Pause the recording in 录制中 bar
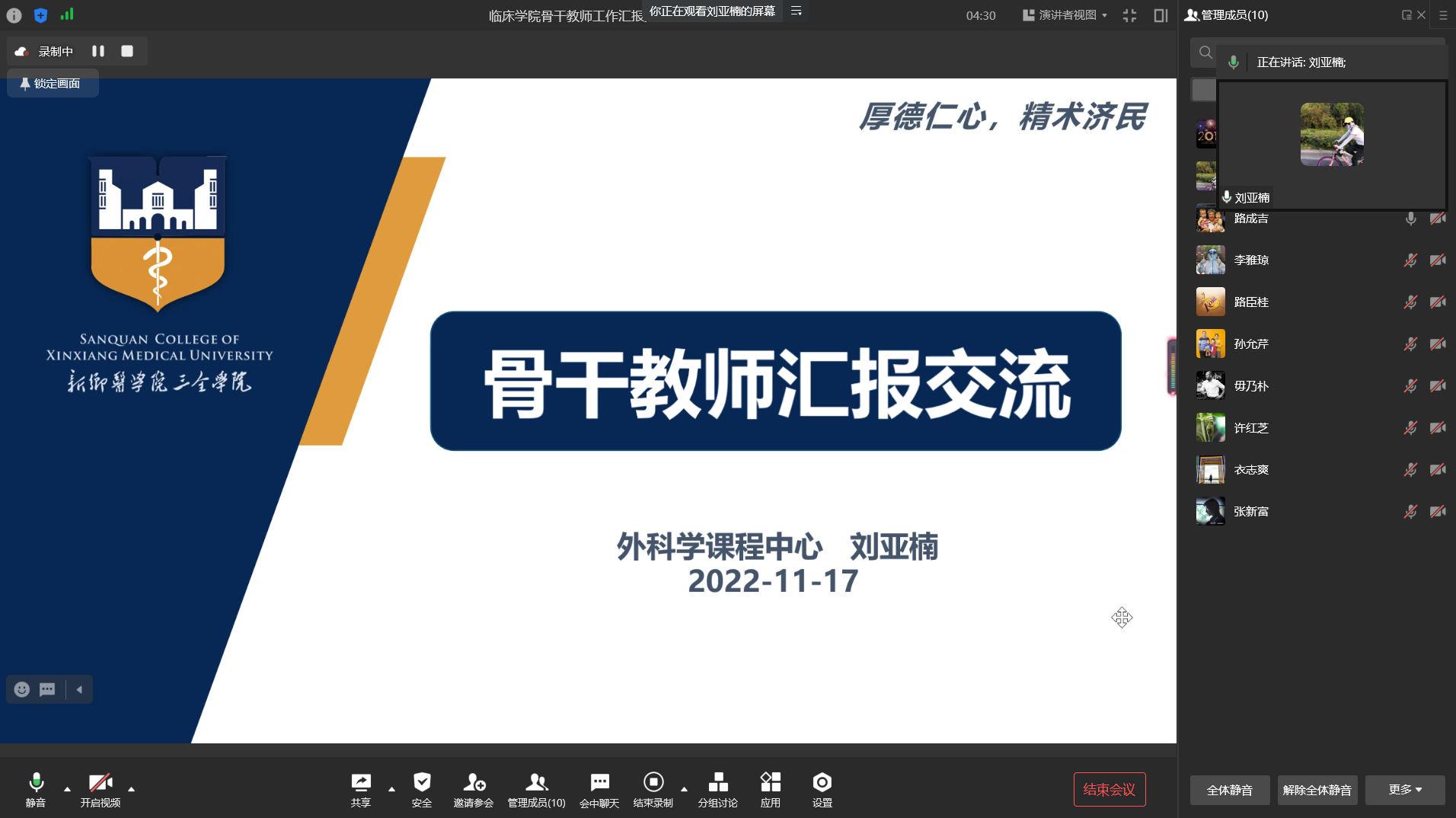 (x=98, y=51)
